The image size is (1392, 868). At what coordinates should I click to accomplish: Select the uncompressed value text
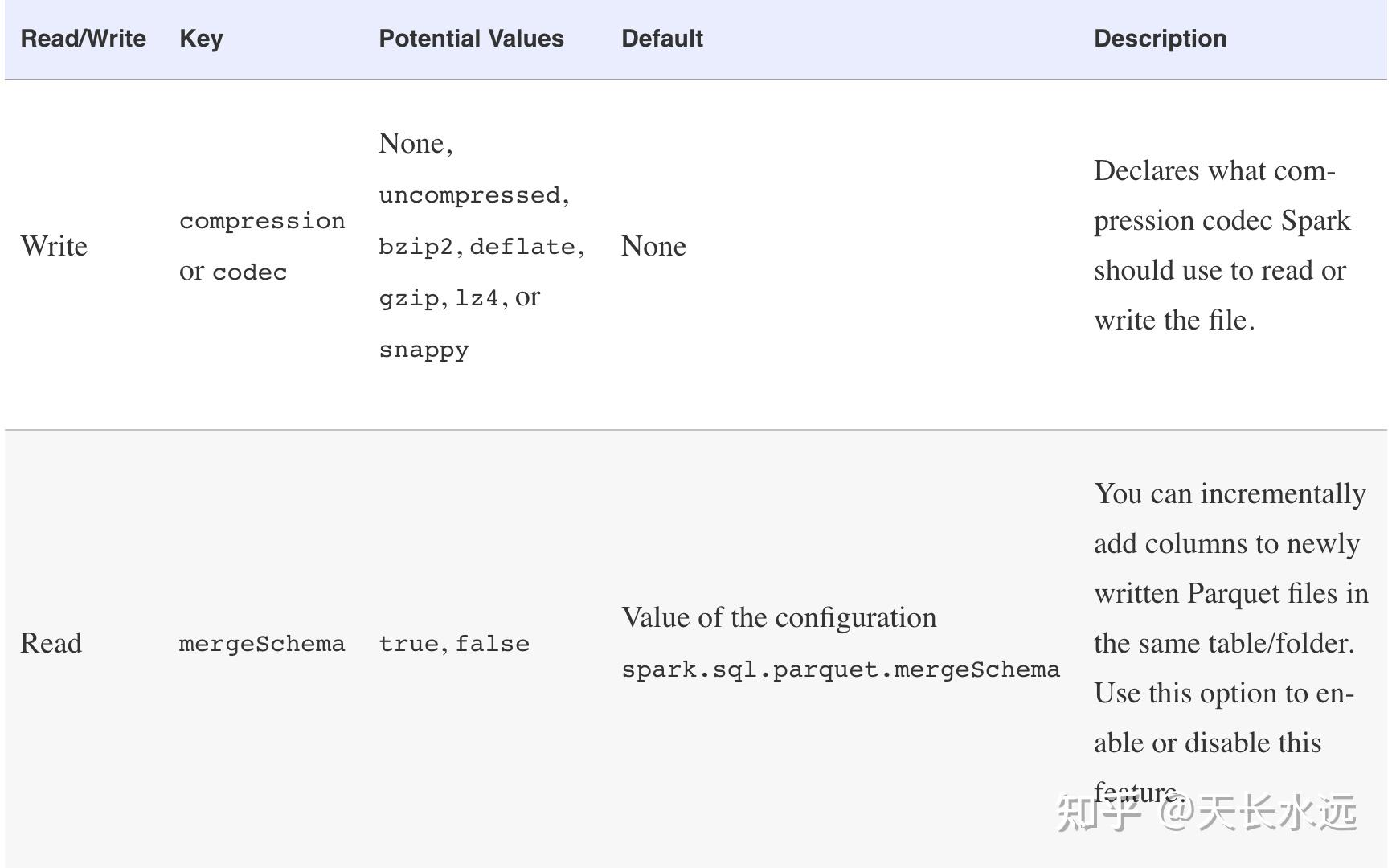470,195
